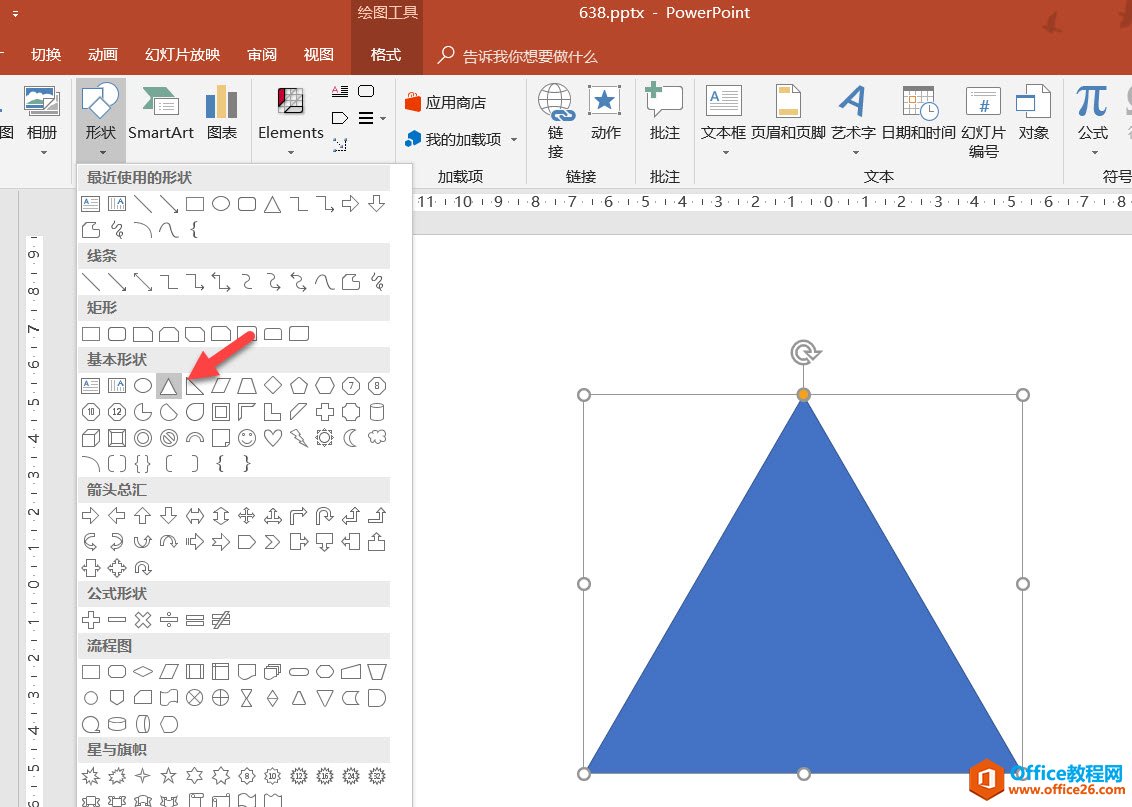Click the 批注 comment button
The height and width of the screenshot is (807, 1132).
664,113
